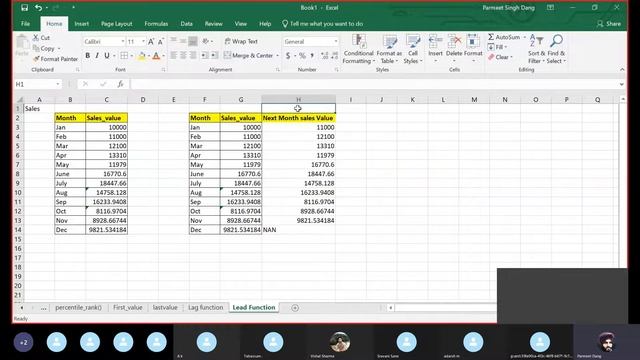Click the font color A swatch

click(x=156, y=56)
